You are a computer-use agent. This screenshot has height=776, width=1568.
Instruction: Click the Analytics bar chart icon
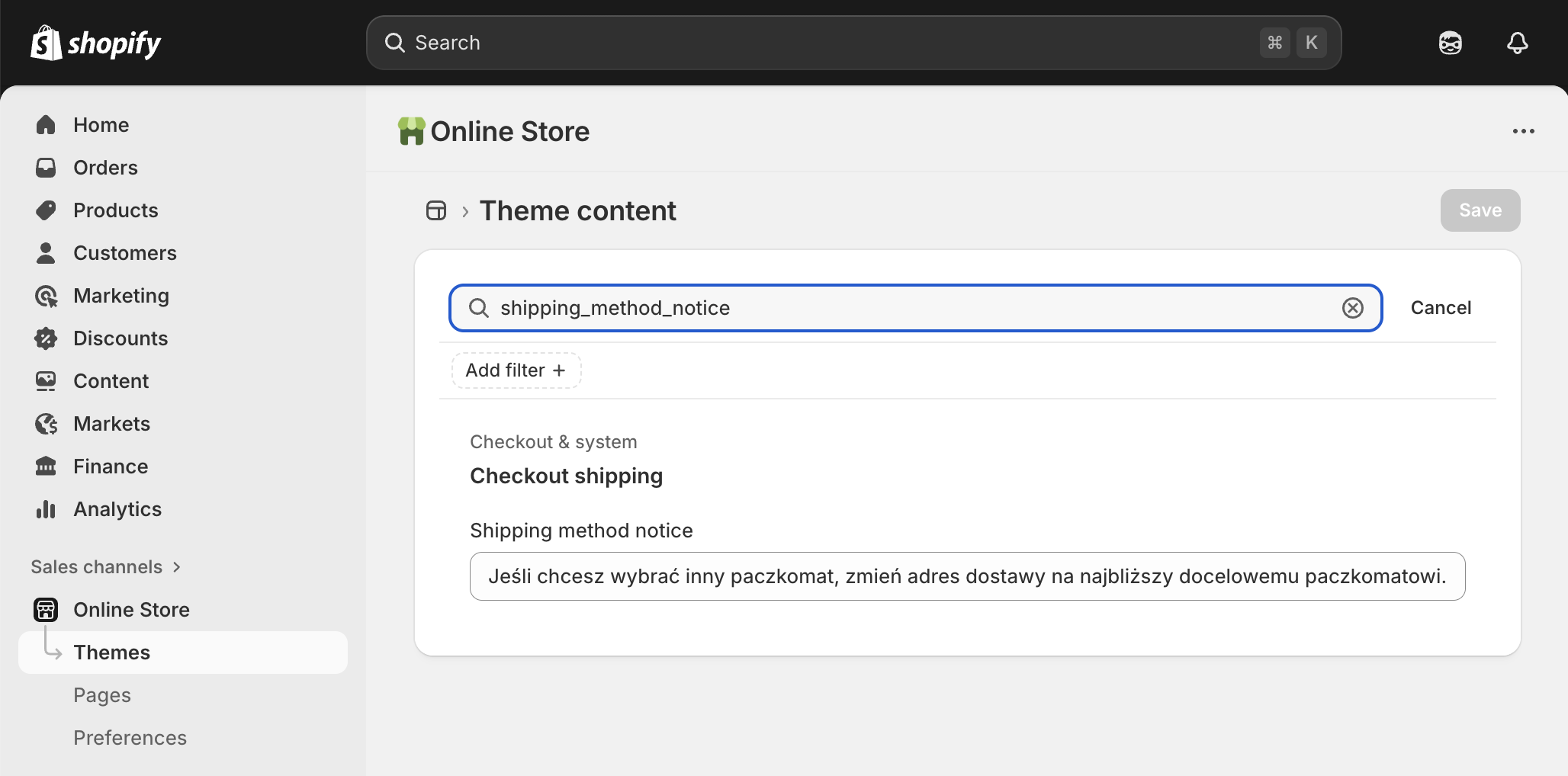(x=46, y=509)
